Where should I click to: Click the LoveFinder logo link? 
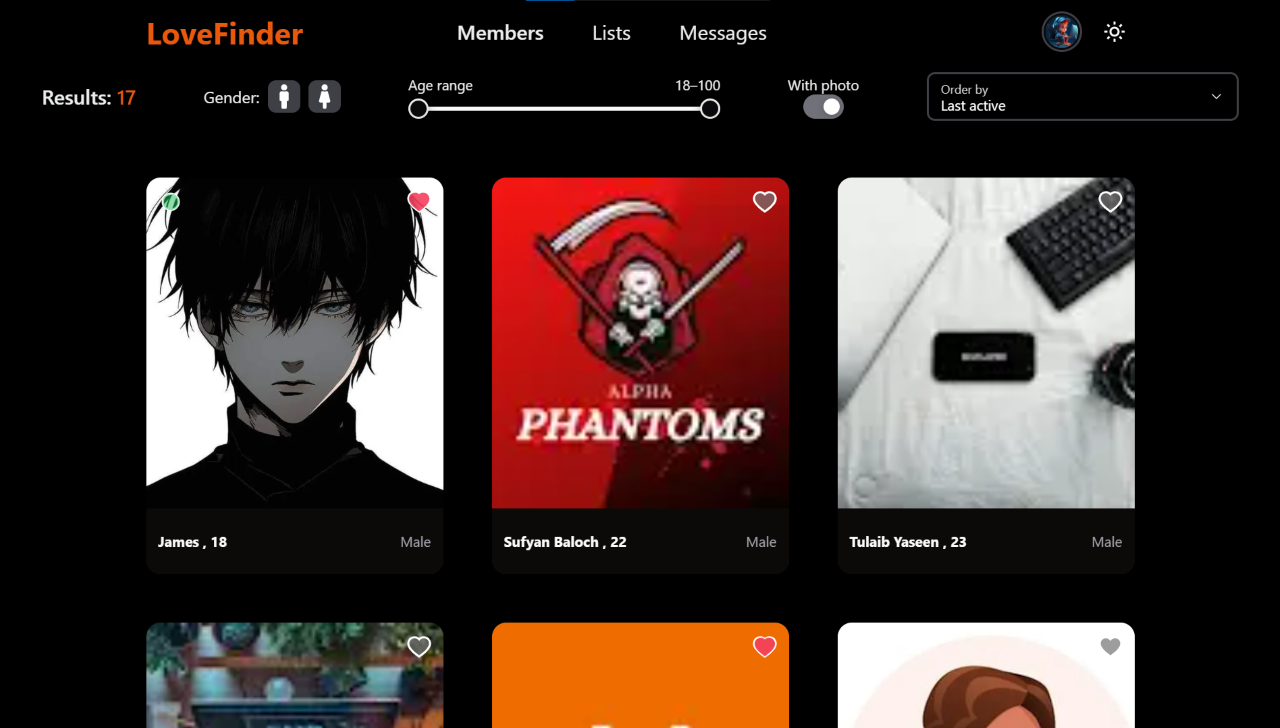click(x=225, y=34)
